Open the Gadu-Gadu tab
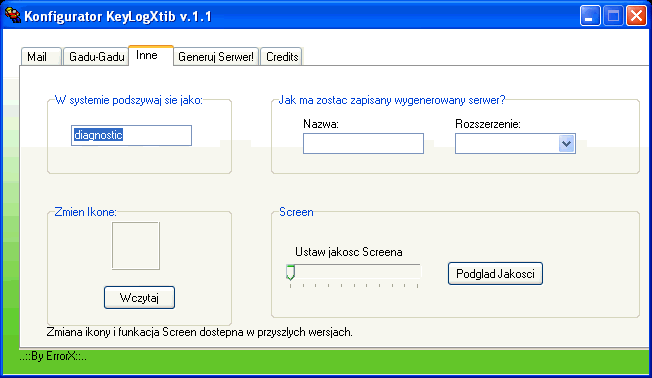652x378 pixels. click(96, 57)
